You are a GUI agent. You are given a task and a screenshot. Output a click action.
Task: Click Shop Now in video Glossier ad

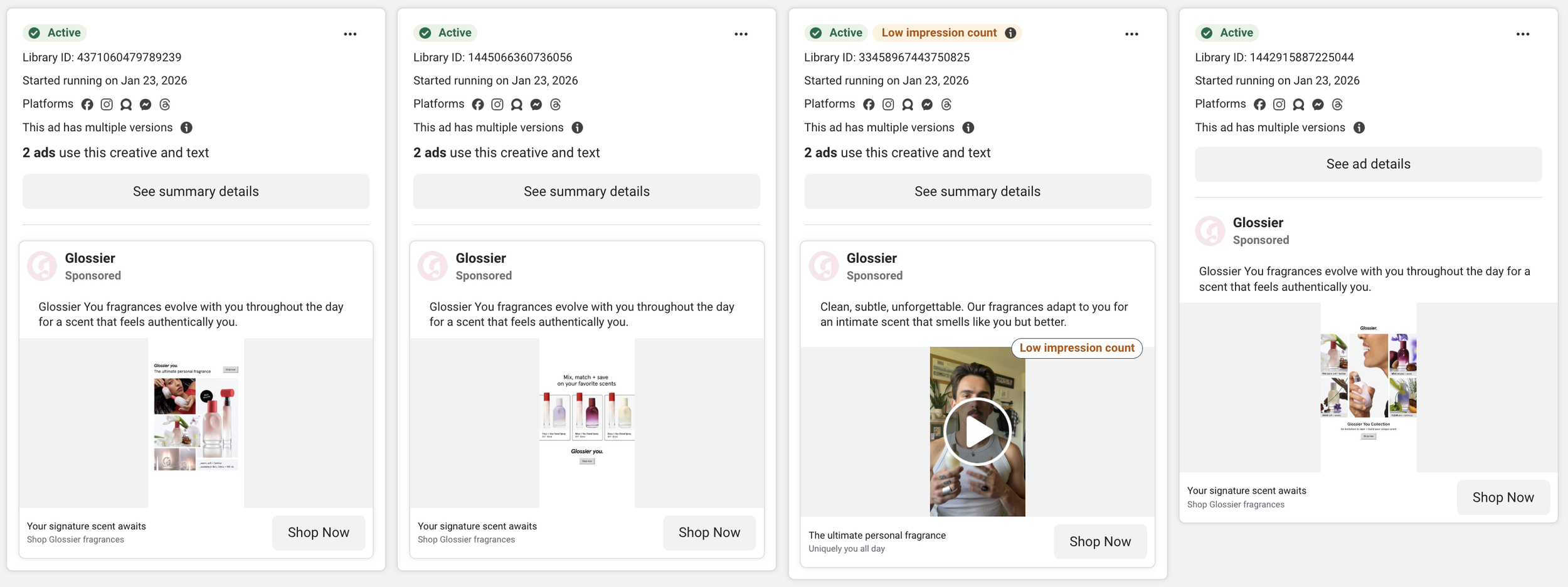1100,541
